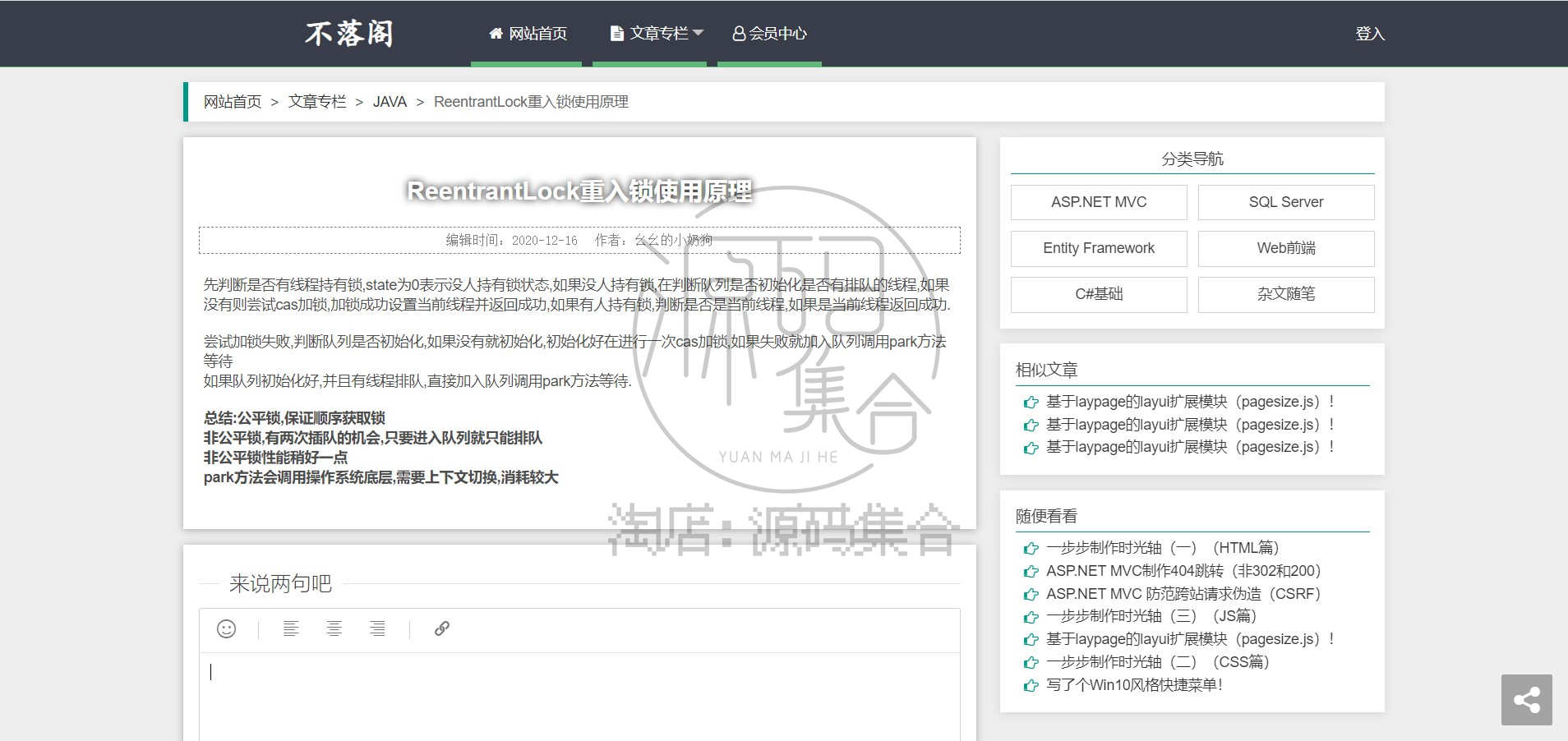Click thumbs icon of first 相似文章 entry
The height and width of the screenshot is (741, 1568).
pos(1031,402)
